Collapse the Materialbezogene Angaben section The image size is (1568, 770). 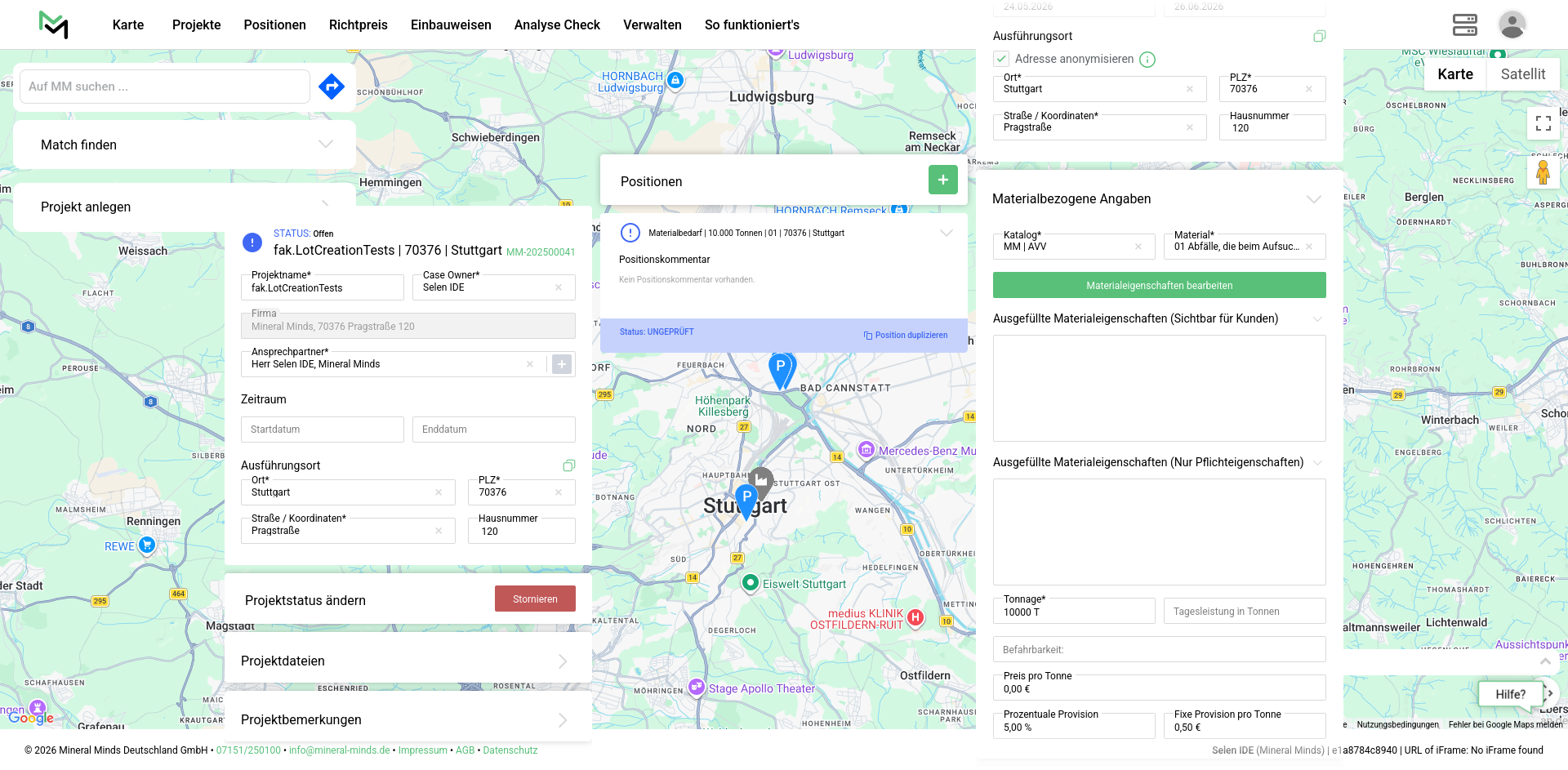(1313, 199)
